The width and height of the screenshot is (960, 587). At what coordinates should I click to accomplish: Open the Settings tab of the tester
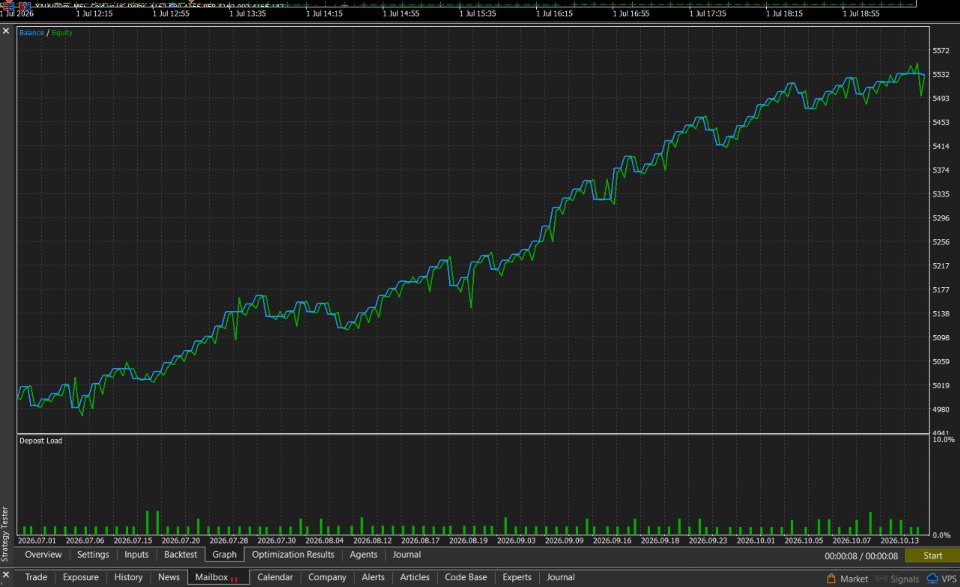93,555
